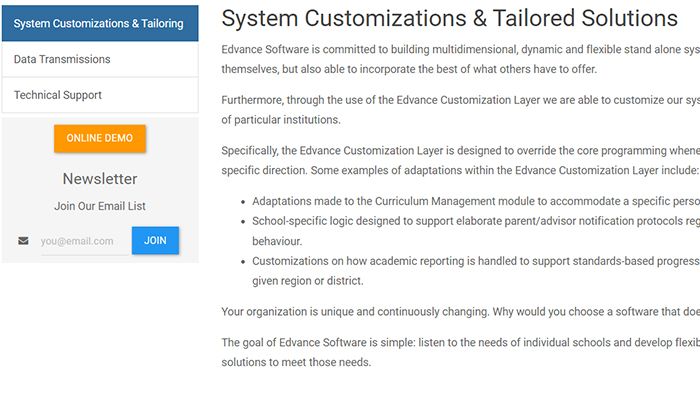Click the Newsletter heading

coord(100,179)
